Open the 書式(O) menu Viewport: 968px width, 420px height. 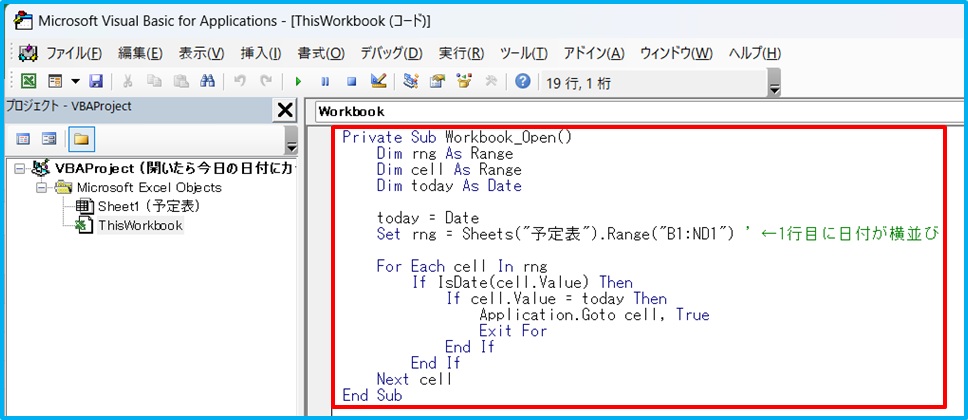pyautogui.click(x=321, y=53)
